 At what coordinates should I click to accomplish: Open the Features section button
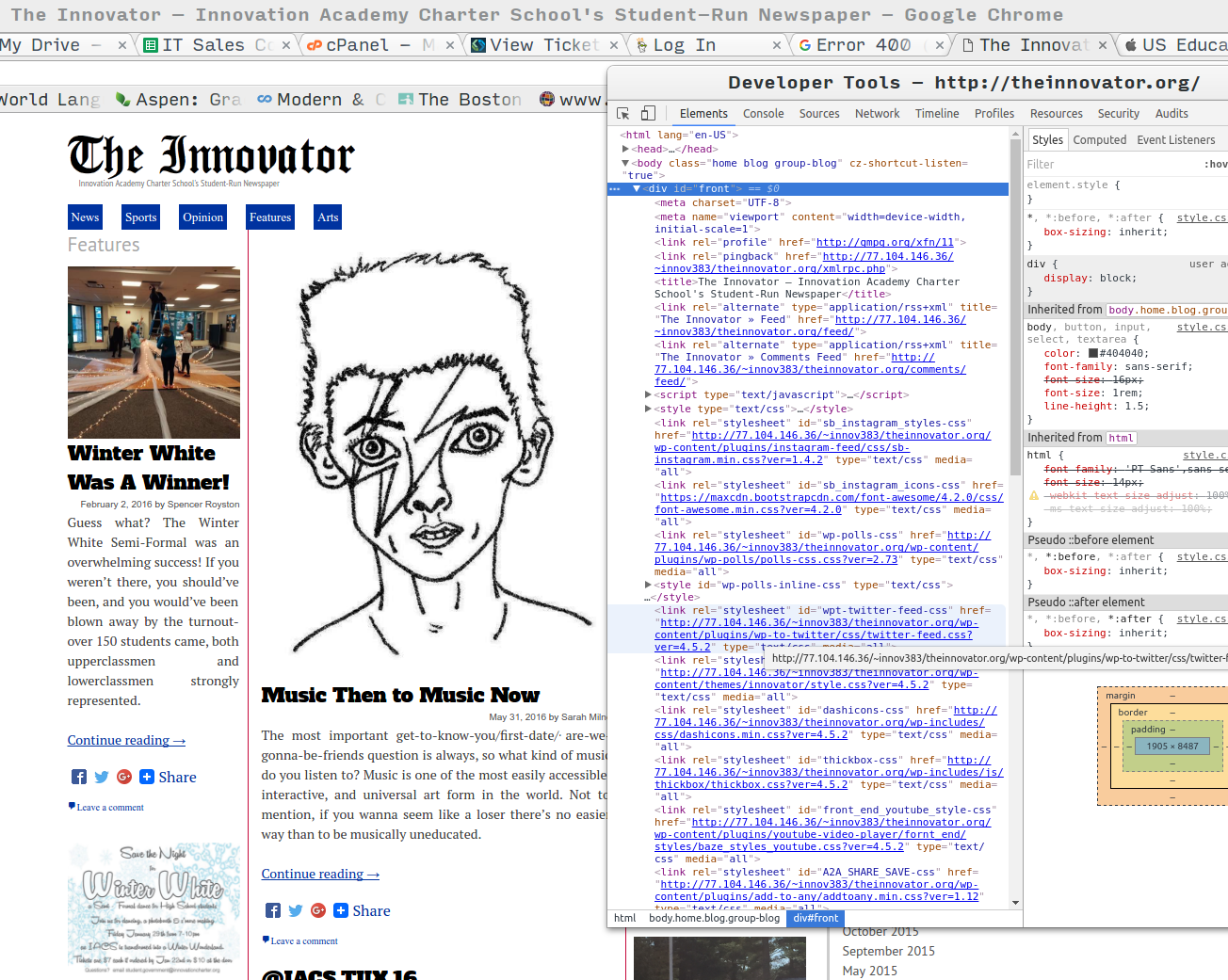pyautogui.click(x=270, y=217)
